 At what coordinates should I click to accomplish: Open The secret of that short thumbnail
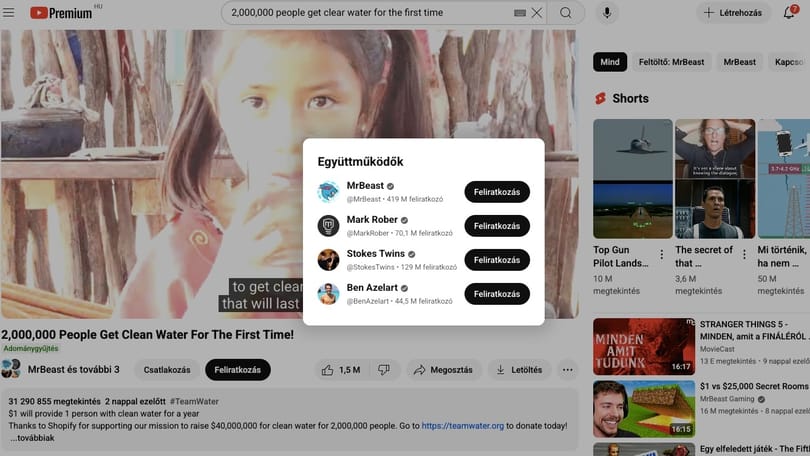[715, 179]
